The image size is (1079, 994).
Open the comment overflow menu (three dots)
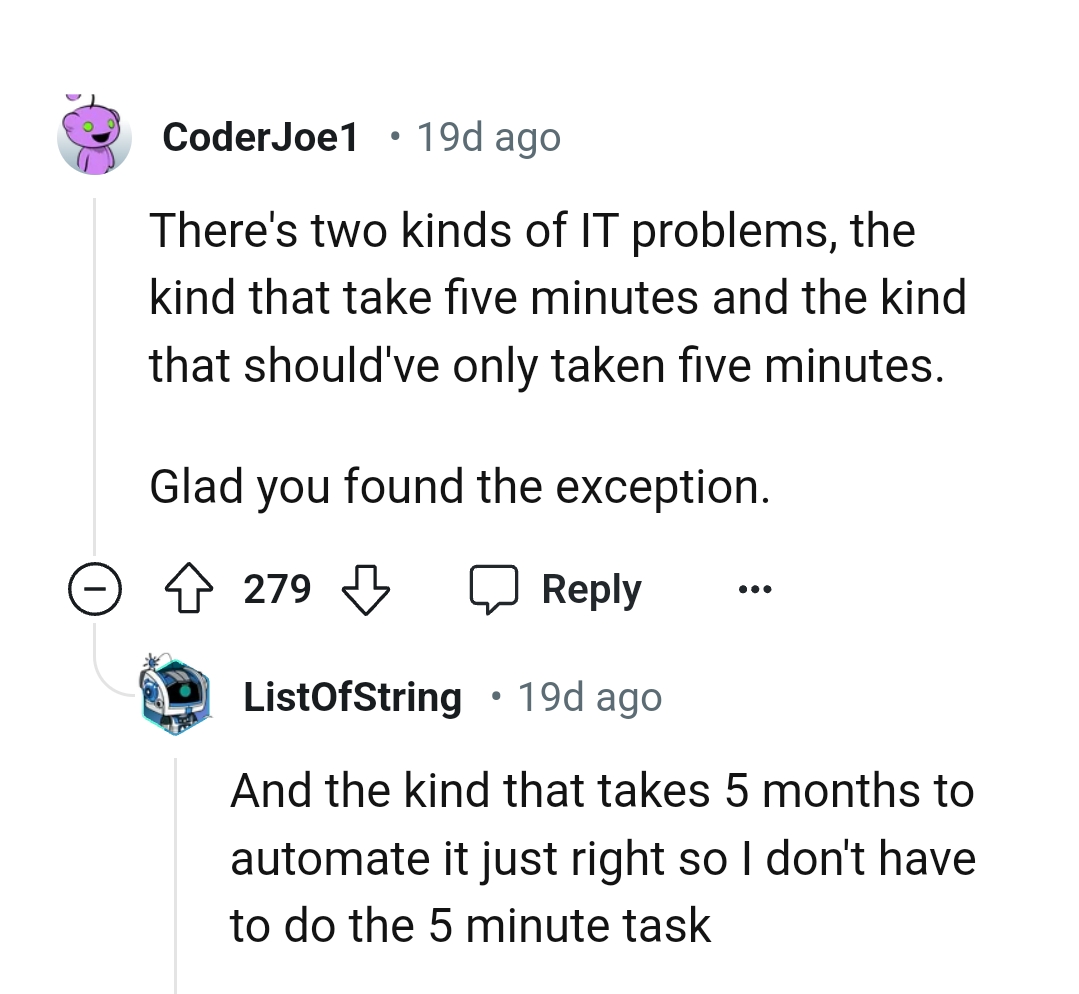755,589
